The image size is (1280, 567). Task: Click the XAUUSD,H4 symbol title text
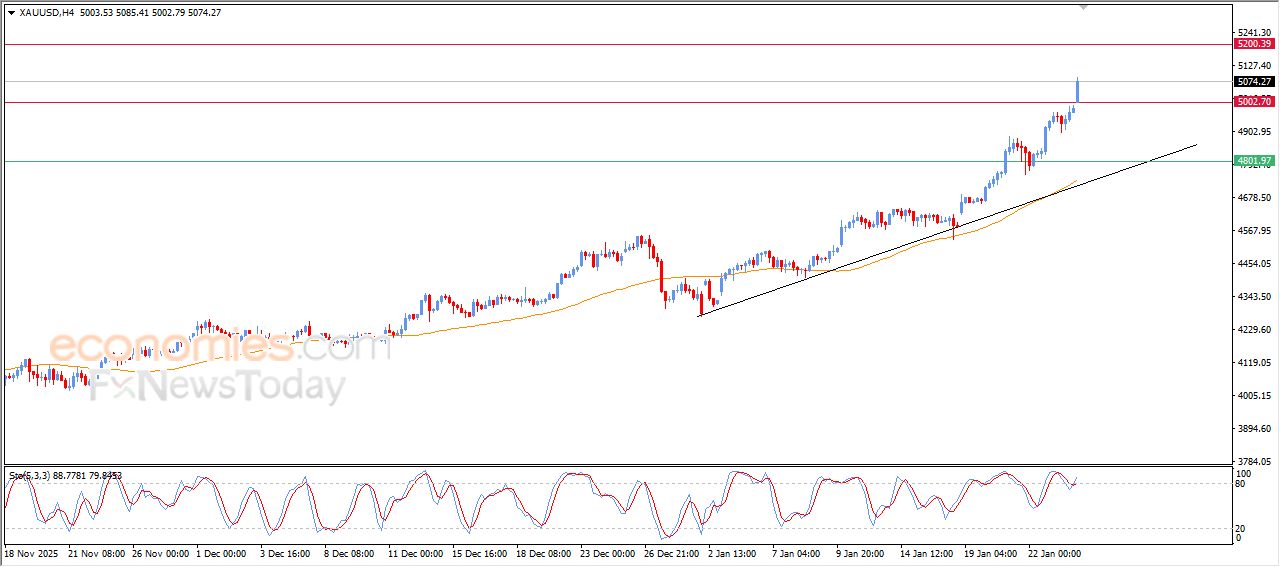pos(47,12)
